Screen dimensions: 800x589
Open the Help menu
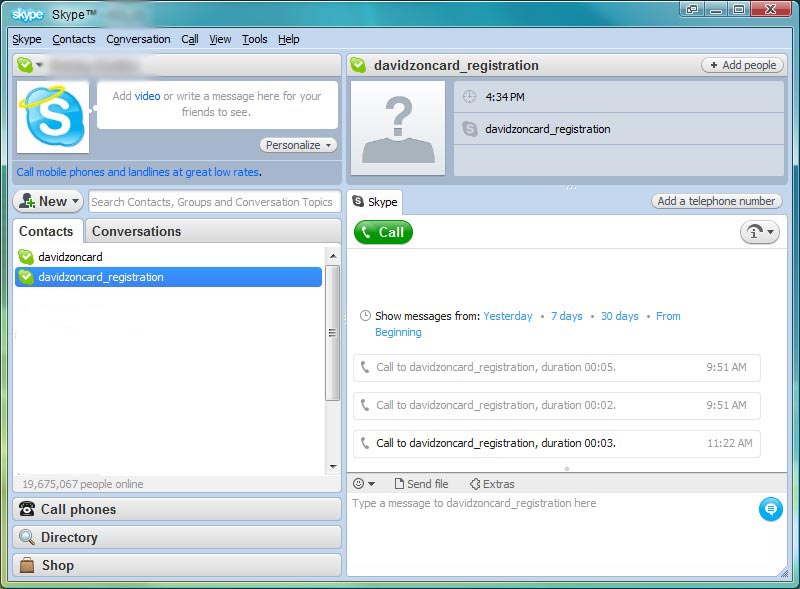[x=288, y=39]
